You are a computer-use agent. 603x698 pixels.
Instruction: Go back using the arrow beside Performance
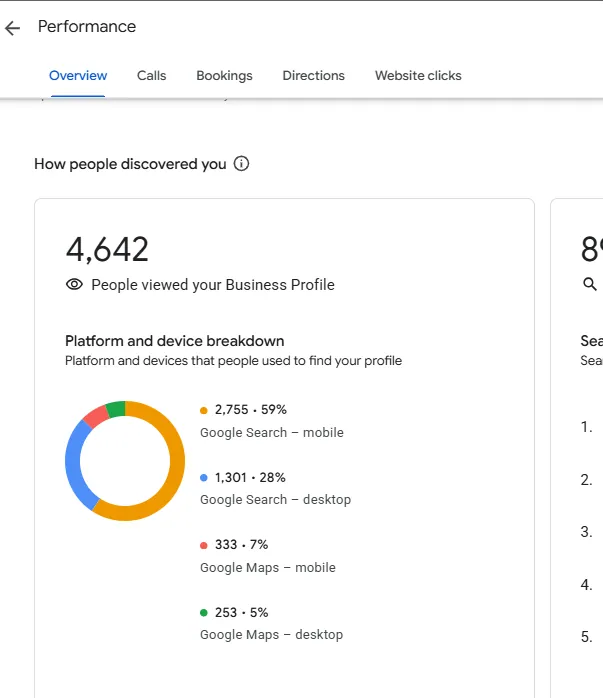12,28
